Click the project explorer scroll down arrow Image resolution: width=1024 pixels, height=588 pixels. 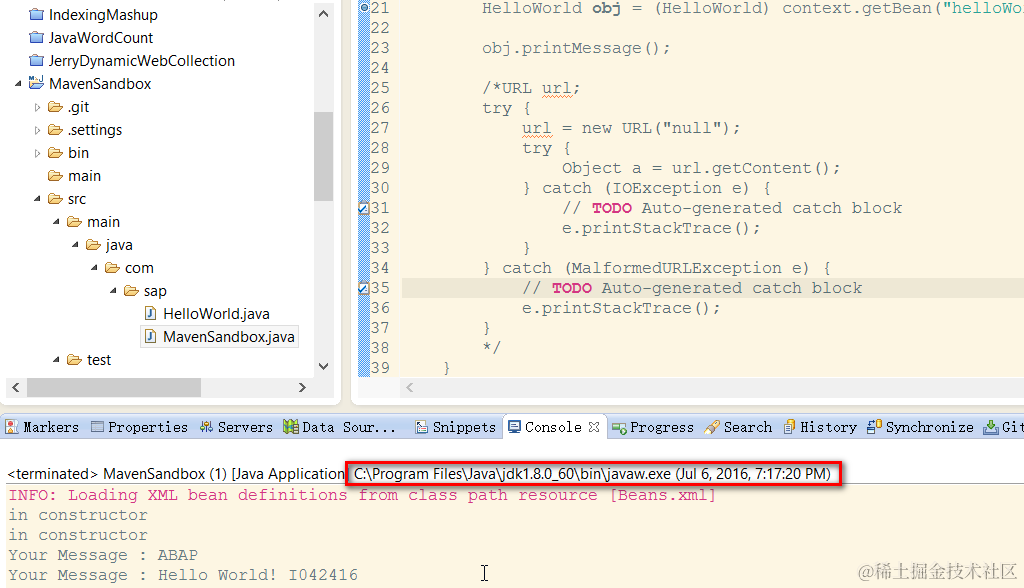tap(323, 367)
